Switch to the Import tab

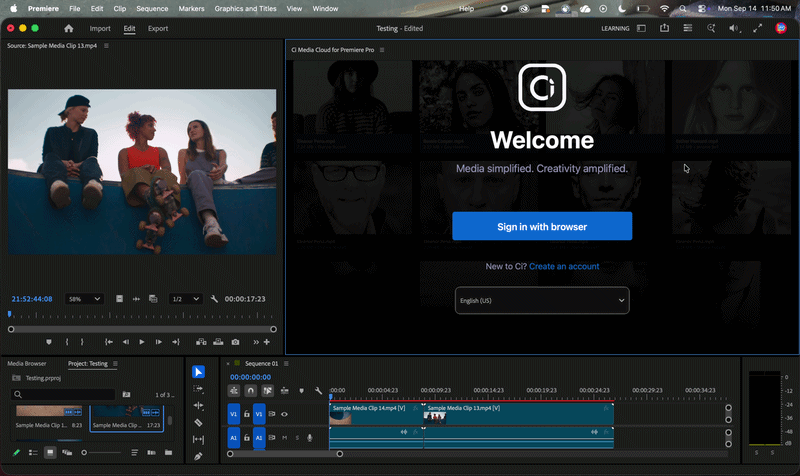(x=100, y=29)
